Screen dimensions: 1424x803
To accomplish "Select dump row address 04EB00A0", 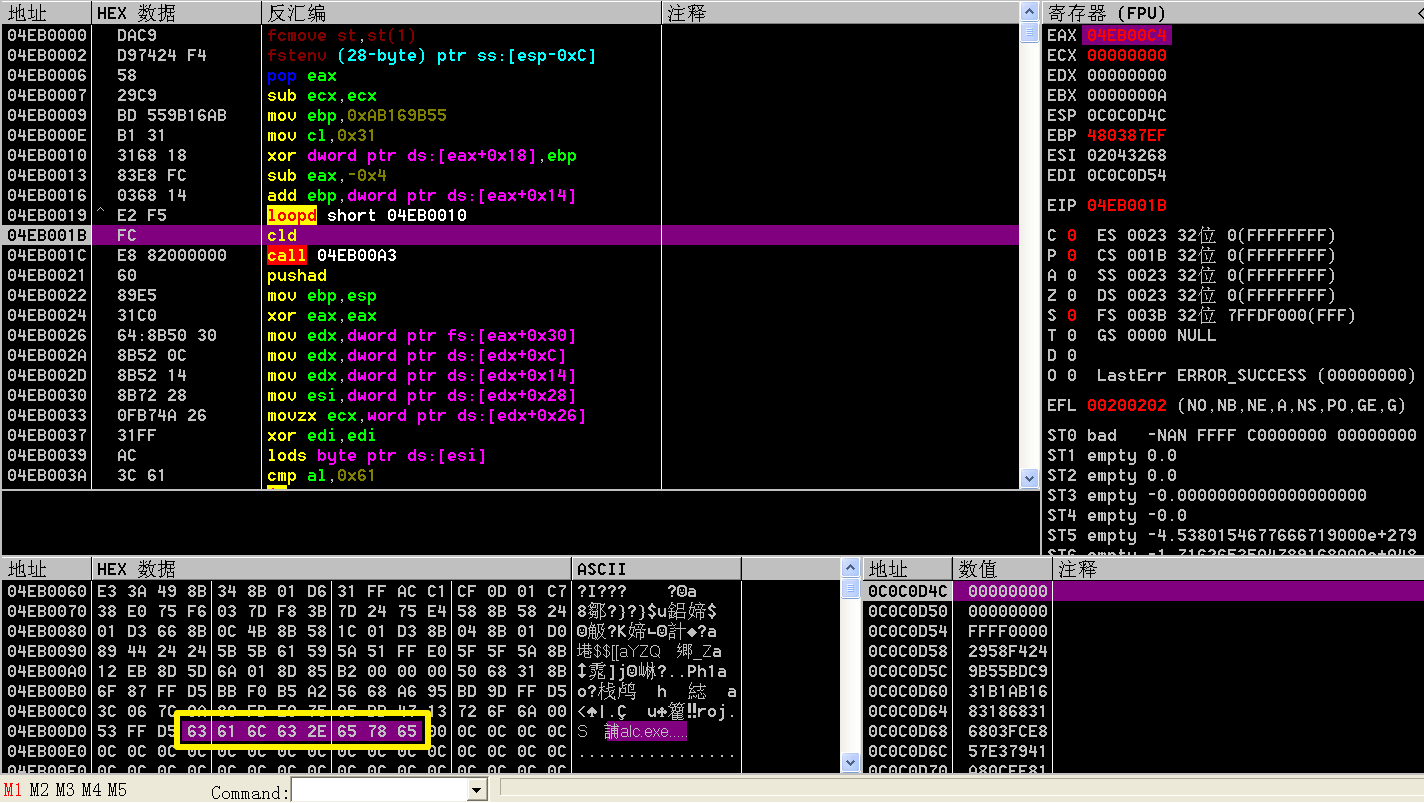I will (46, 671).
